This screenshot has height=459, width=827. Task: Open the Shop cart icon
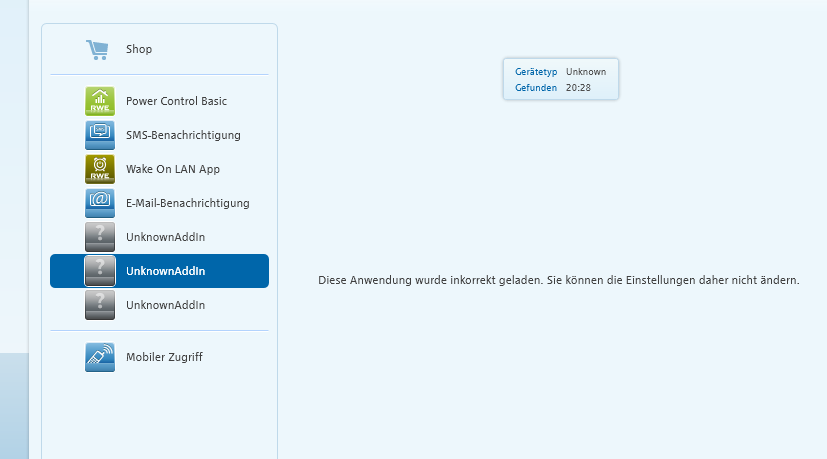[x=98, y=50]
